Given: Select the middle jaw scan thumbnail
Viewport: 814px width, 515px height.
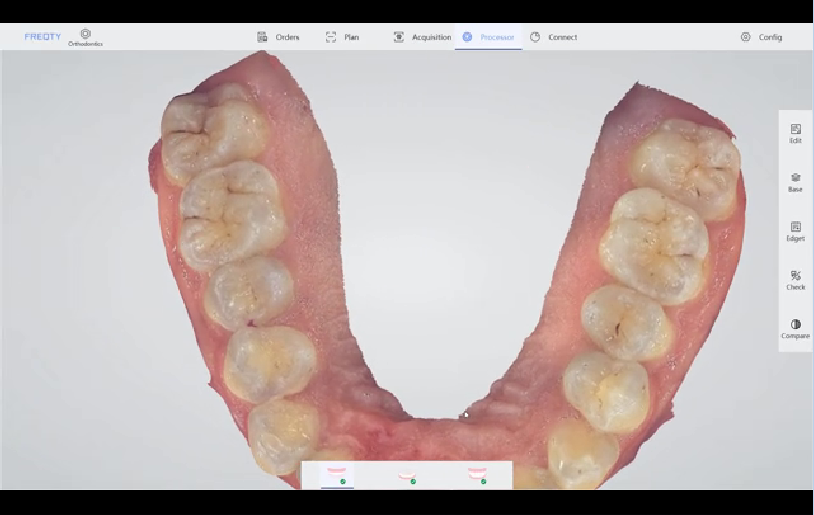Looking at the screenshot, I should [x=407, y=476].
